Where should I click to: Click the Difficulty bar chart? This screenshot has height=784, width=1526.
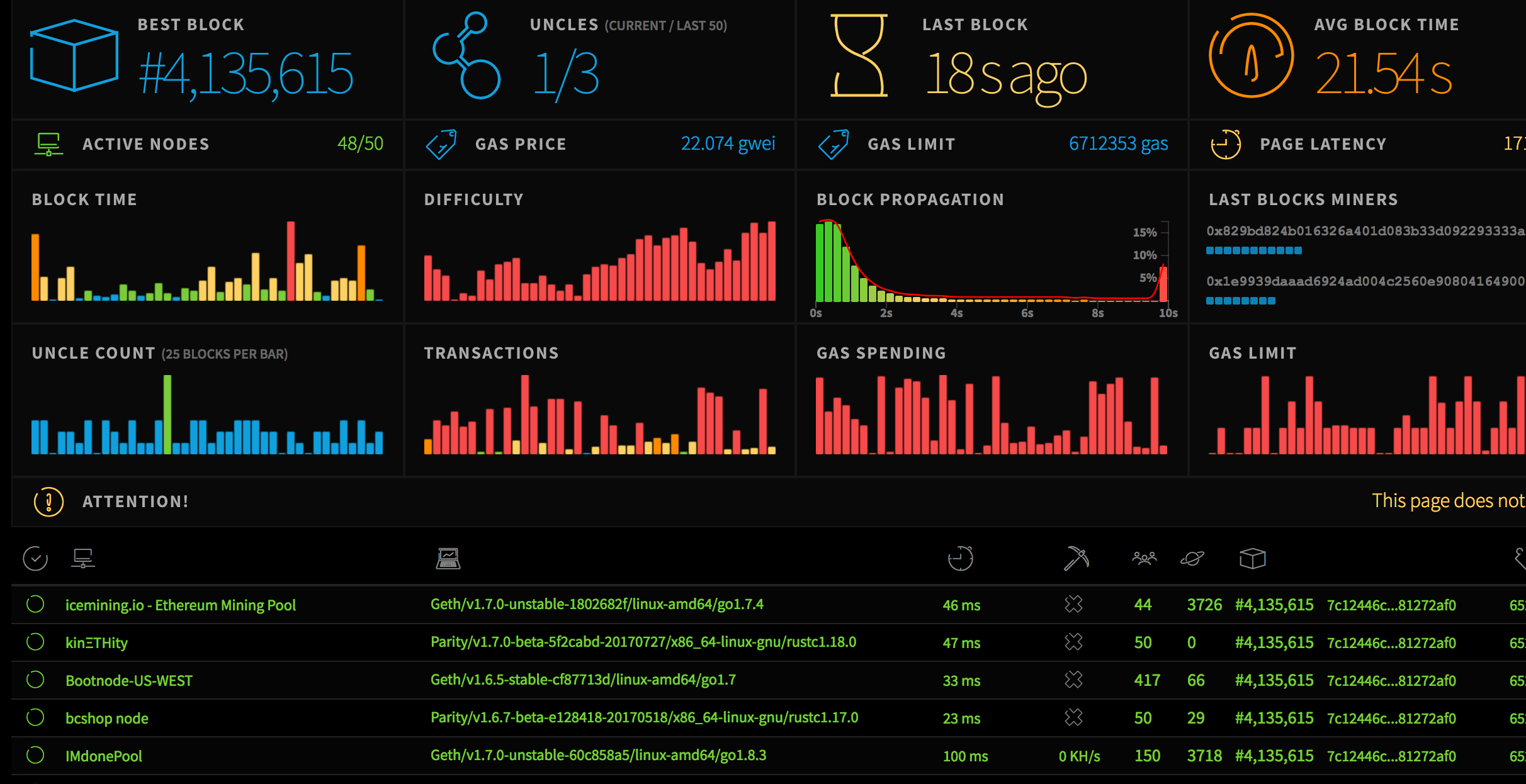(599, 260)
